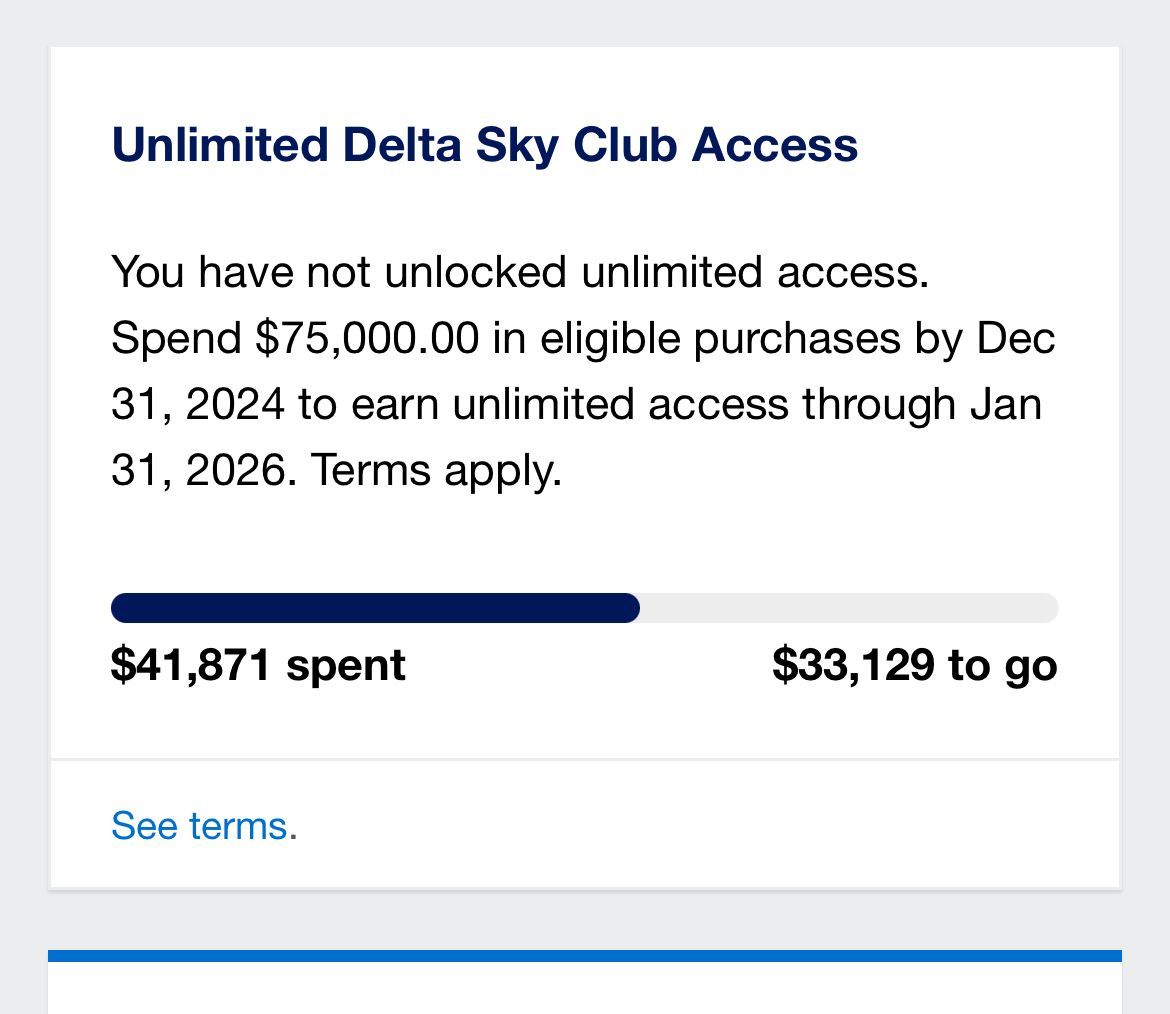Viewport: 1170px width, 1014px height.
Task: Open the See terms link
Action: [x=199, y=826]
